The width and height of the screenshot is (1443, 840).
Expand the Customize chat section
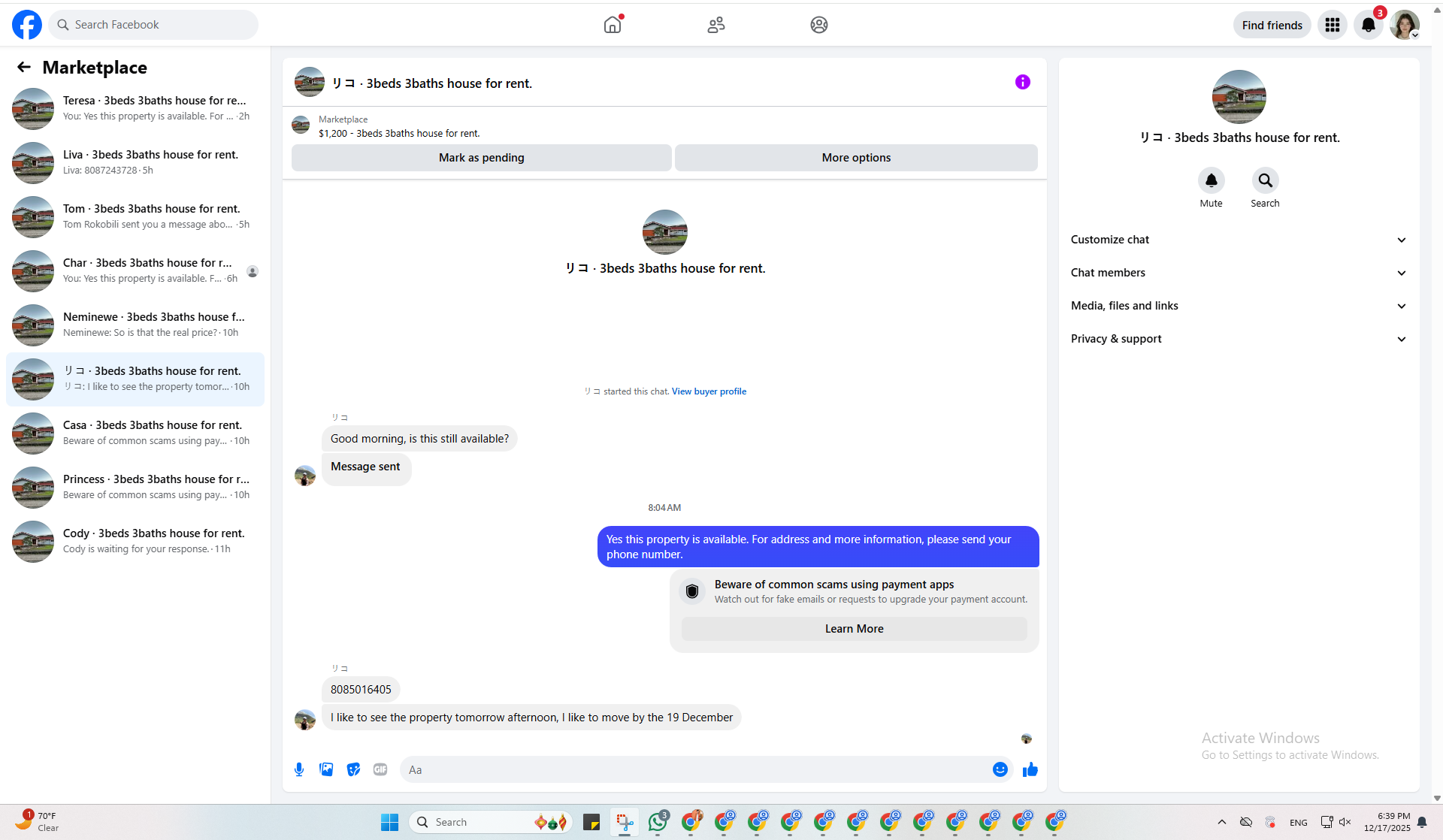[1239, 240]
